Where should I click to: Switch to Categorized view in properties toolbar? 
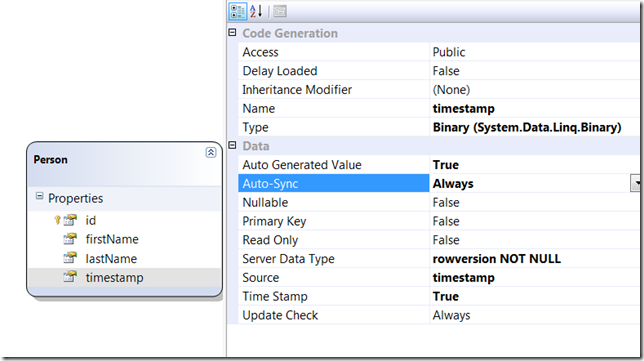[x=237, y=11]
